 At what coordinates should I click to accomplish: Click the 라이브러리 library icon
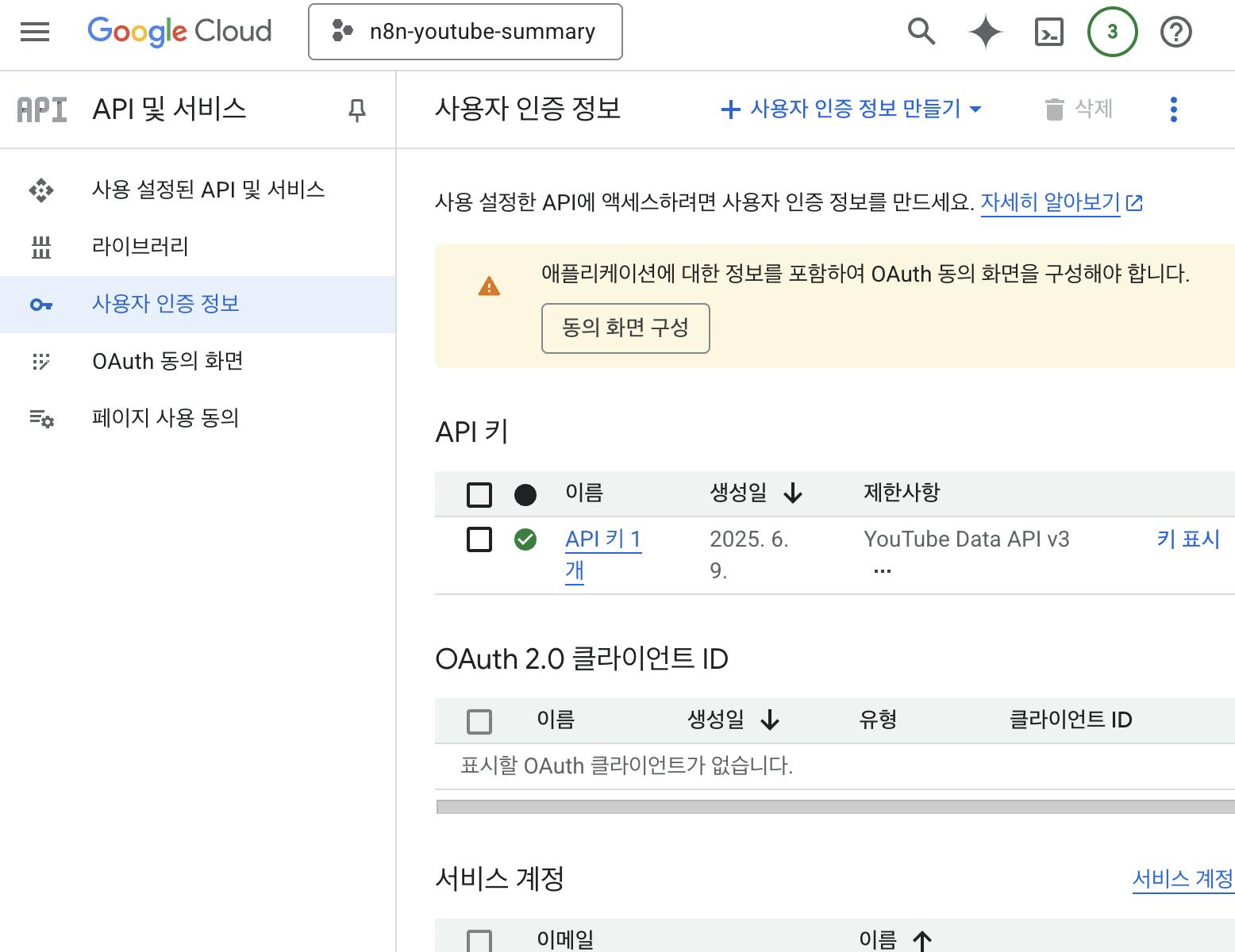(x=41, y=248)
